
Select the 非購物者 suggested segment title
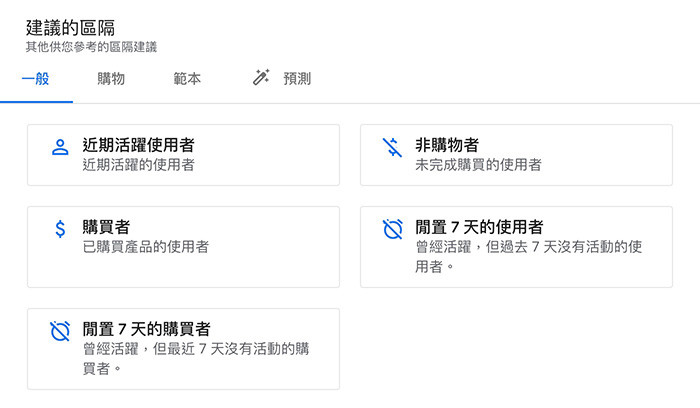[x=447, y=145]
